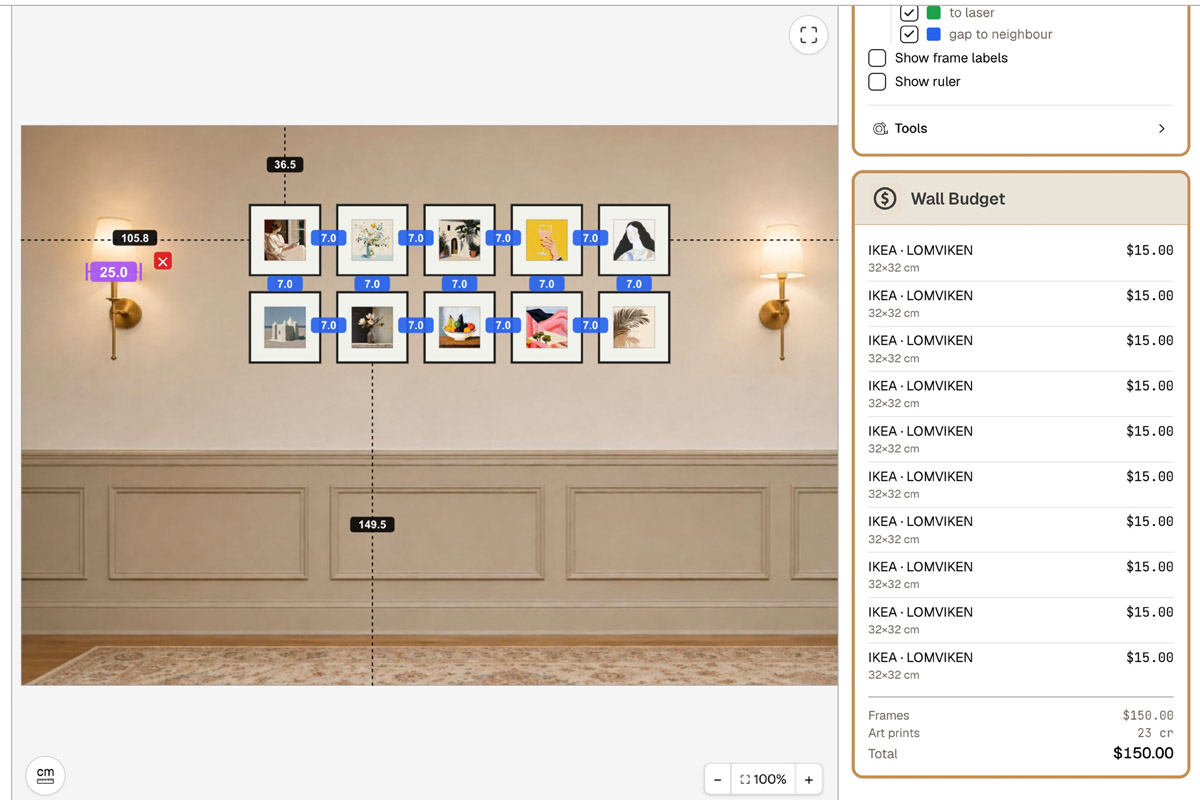Select the black-haired woman portrait frame

pos(634,240)
